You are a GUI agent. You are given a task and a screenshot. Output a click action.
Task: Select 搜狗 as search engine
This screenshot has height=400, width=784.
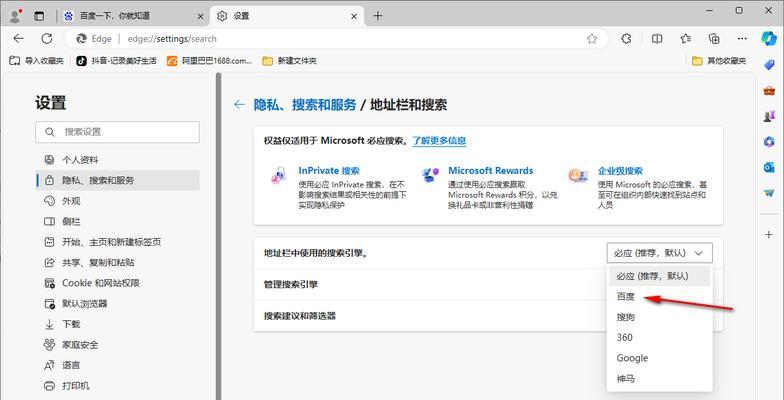(660, 317)
